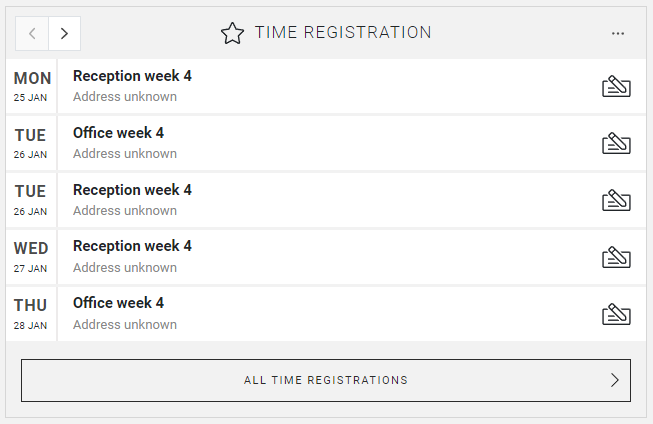Image resolution: width=653 pixels, height=424 pixels.
Task: Click the star icon beside Time Registration
Action: [x=232, y=33]
